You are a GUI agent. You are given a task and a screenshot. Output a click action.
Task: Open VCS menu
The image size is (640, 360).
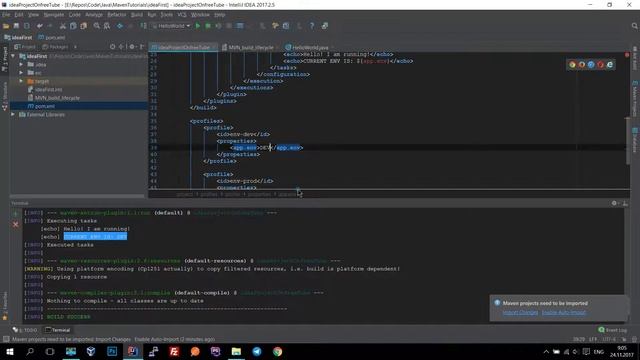click(182, 15)
